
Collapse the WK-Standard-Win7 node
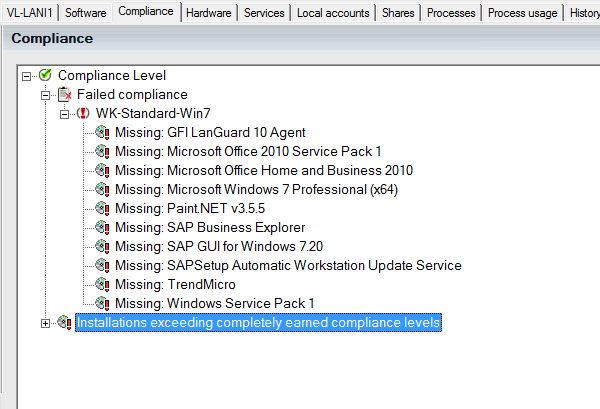point(65,113)
